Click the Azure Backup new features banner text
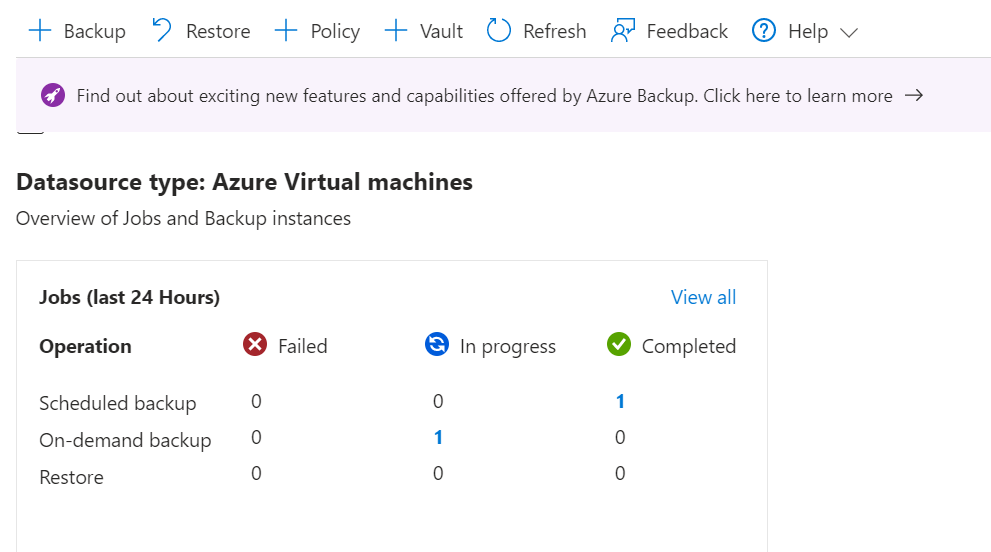 pyautogui.click(x=484, y=96)
